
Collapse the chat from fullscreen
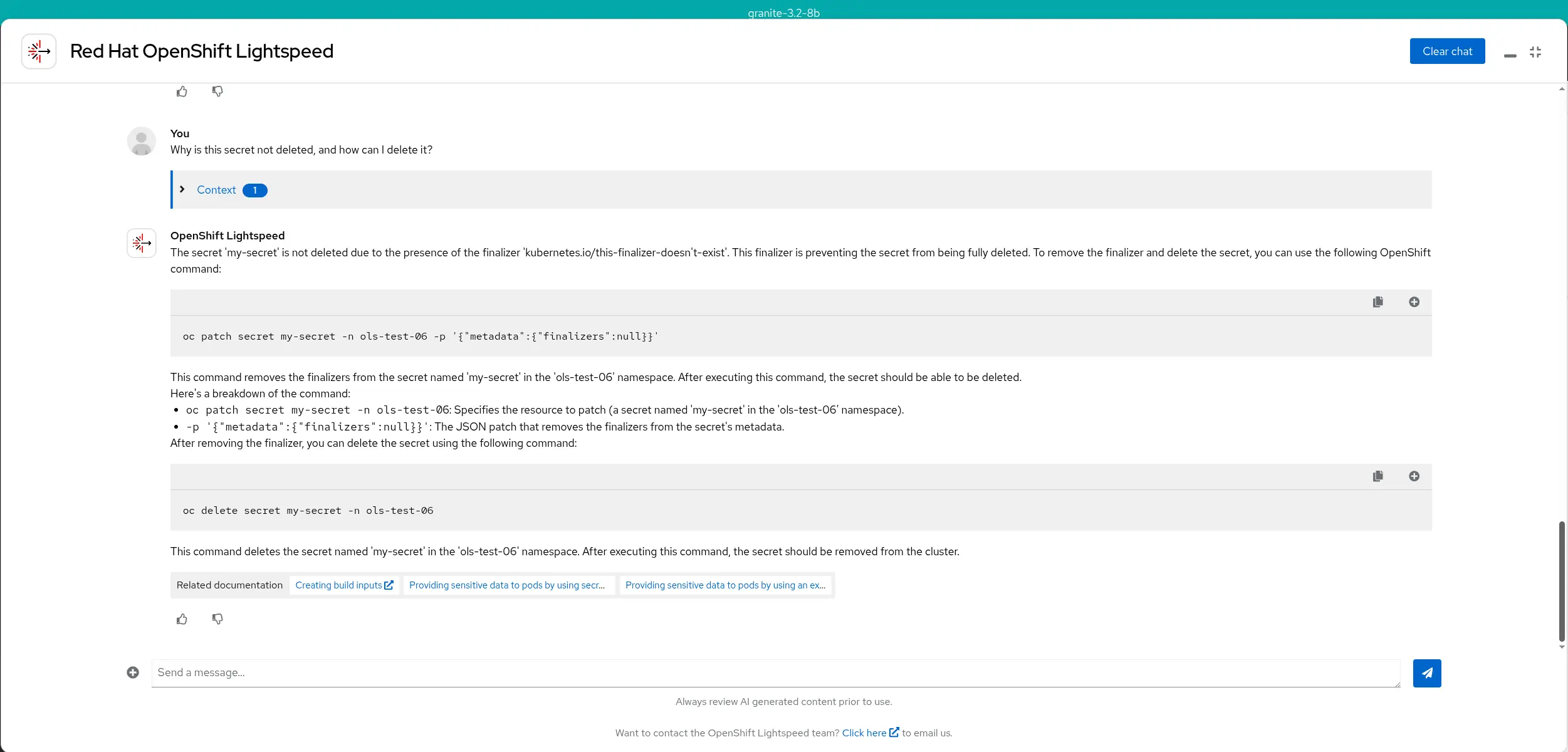[1535, 52]
